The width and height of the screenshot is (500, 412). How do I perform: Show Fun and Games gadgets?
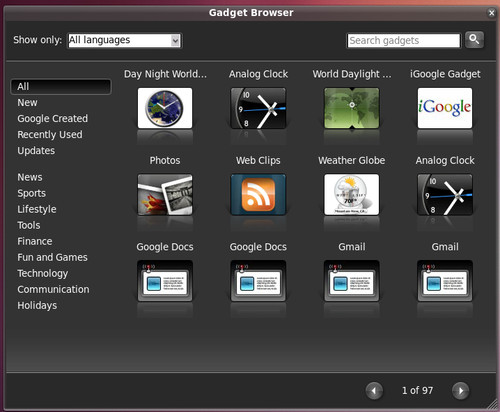[52, 257]
